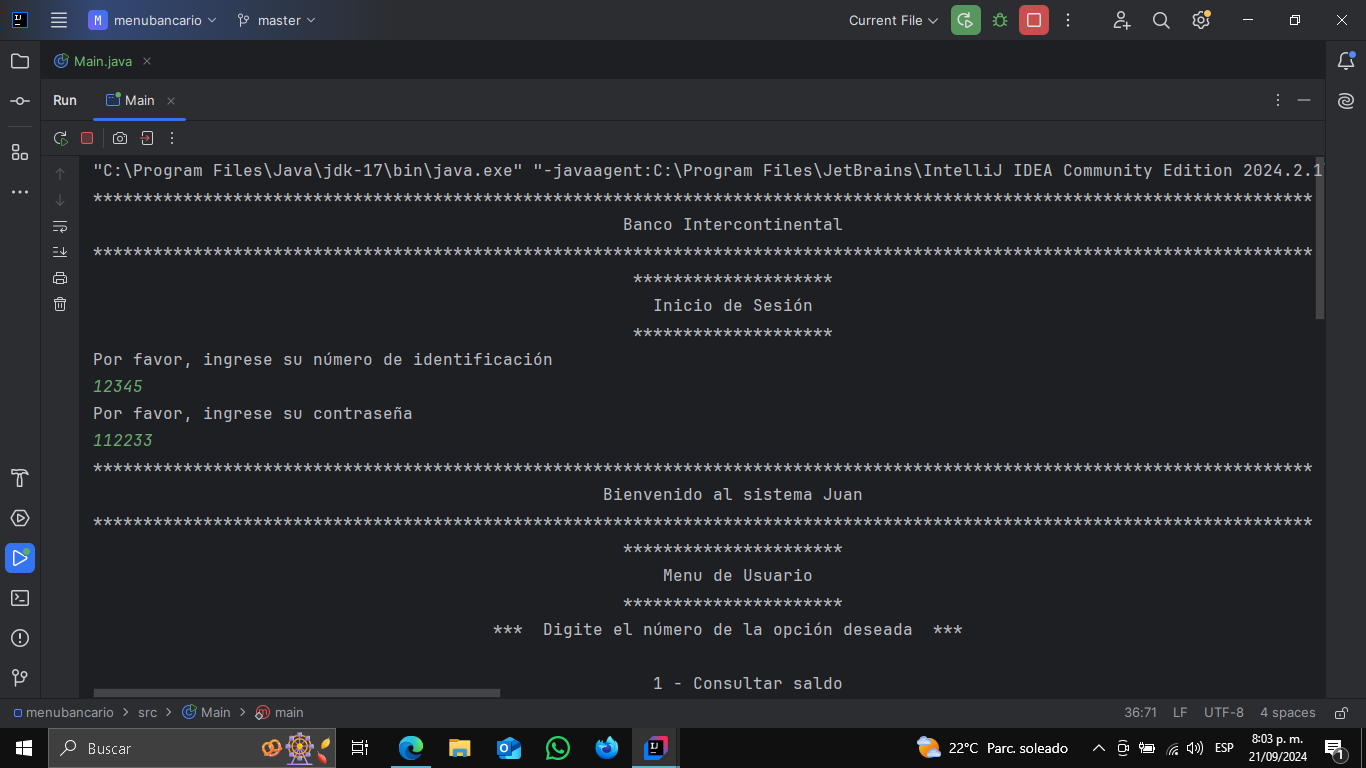Viewport: 1366px width, 768px height.
Task: Open IDE settings gear
Action: tap(1201, 20)
